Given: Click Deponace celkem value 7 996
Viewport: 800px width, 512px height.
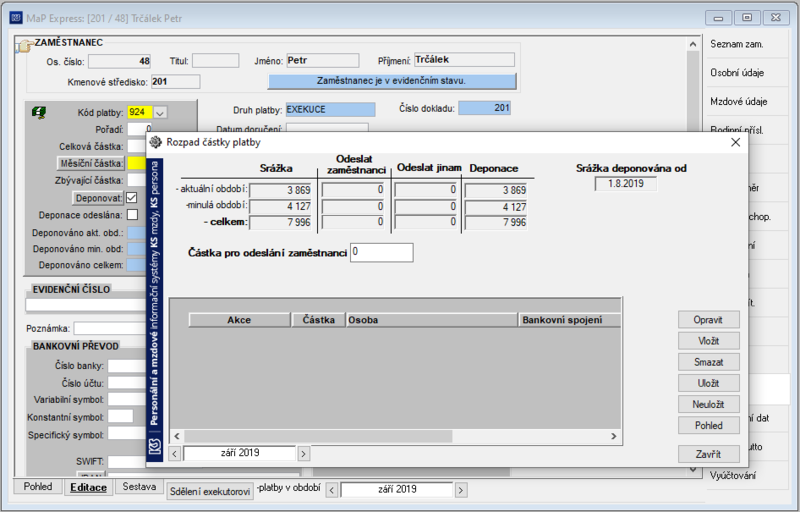Looking at the screenshot, I should point(496,222).
